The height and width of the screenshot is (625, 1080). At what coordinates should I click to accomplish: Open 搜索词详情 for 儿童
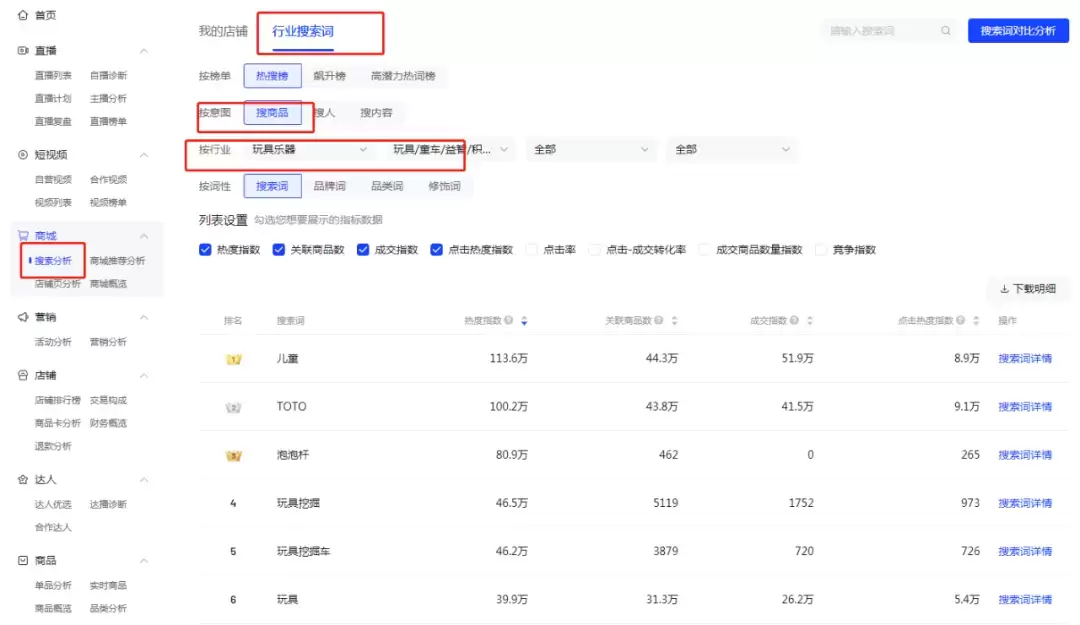1024,359
